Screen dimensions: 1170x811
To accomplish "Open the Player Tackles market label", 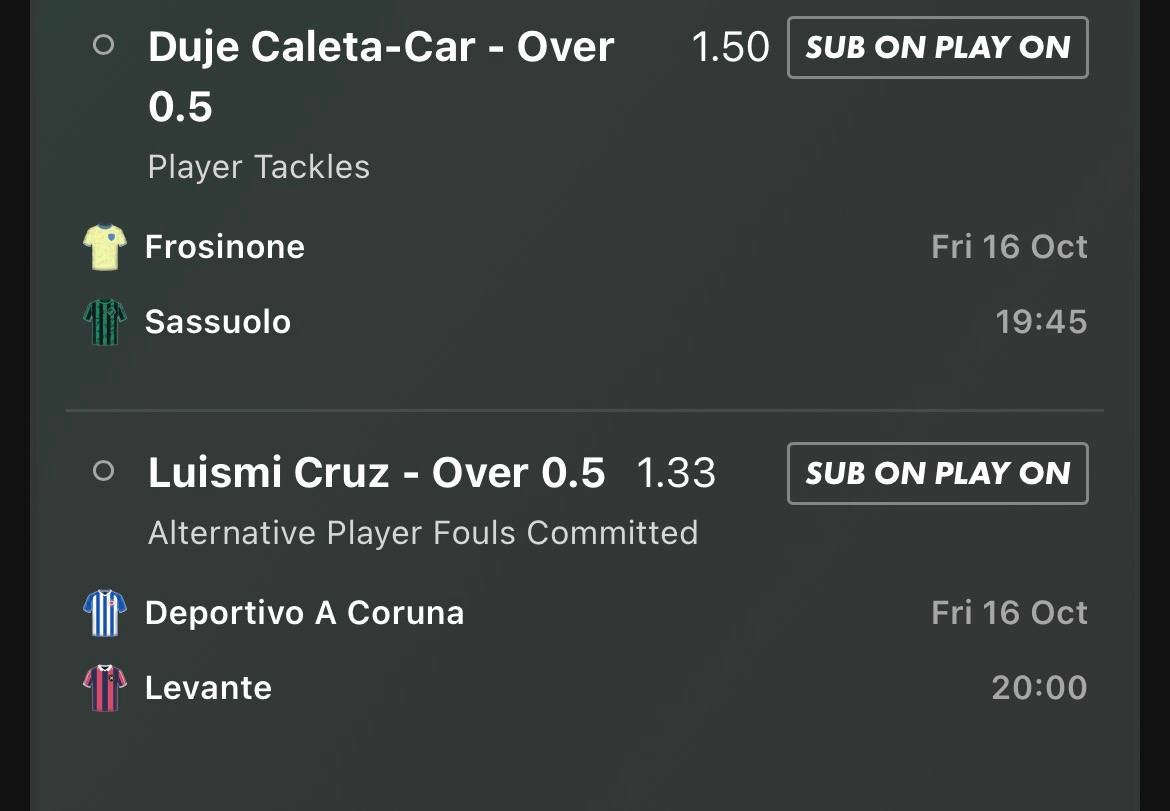I will point(259,167).
